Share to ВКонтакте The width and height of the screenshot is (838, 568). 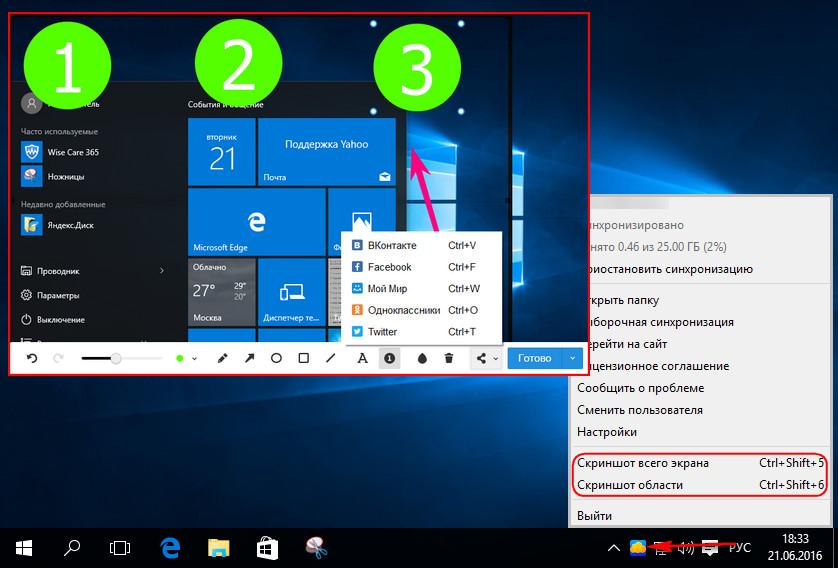(421, 245)
